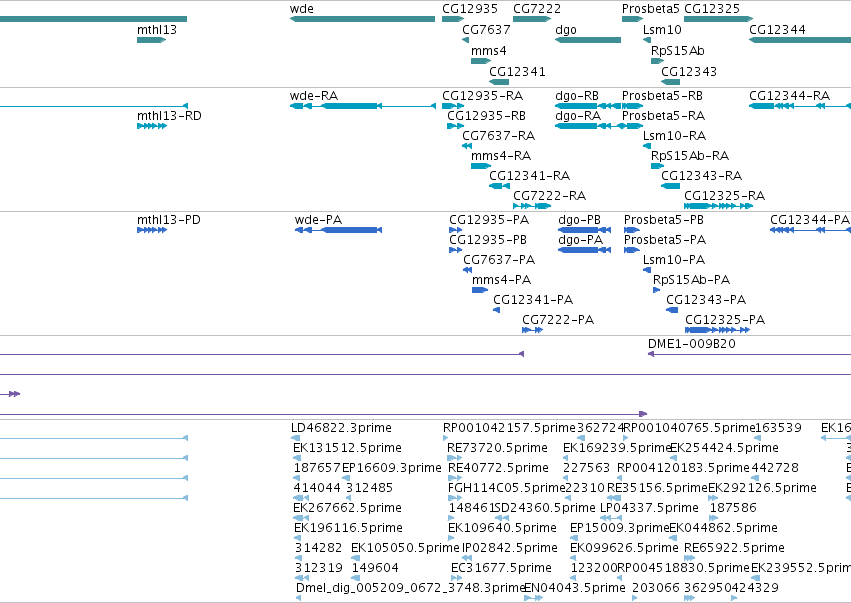Image resolution: width=851 pixels, height=603 pixels.
Task: Click the mthl13-PD protein label
Action: (169, 220)
